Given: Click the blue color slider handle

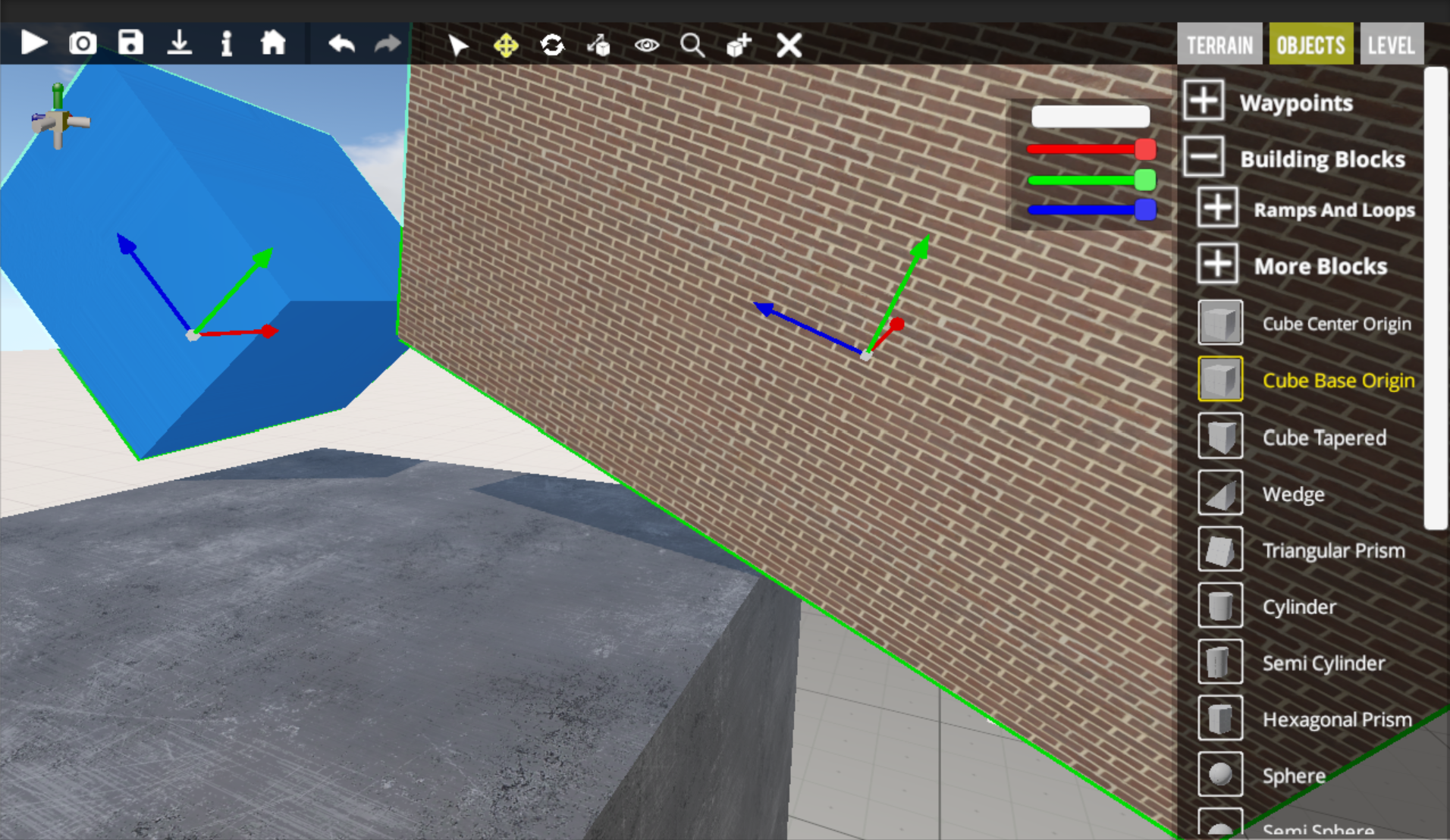Looking at the screenshot, I should [x=1145, y=209].
